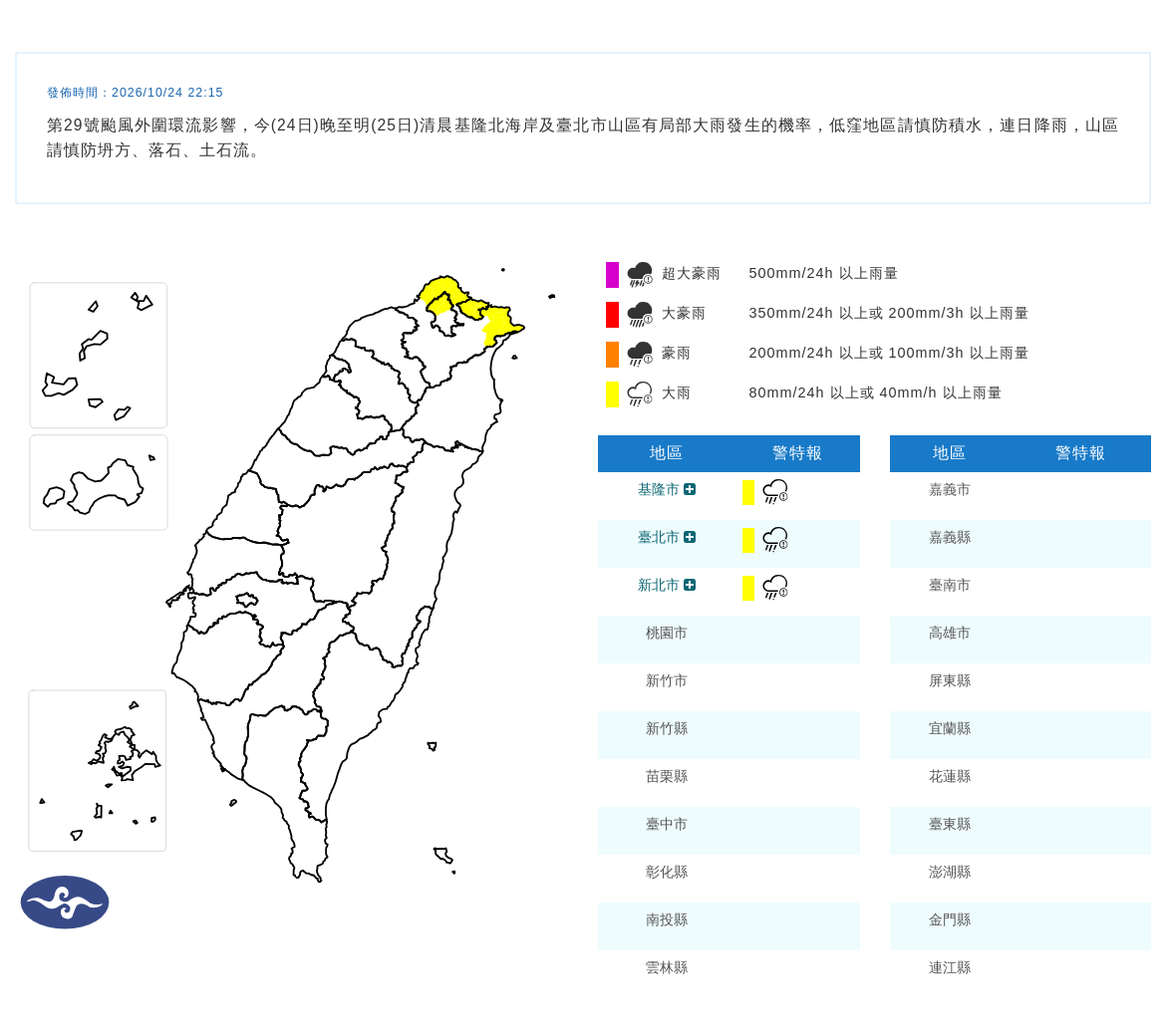Click the 彰化縣 row

729,879
